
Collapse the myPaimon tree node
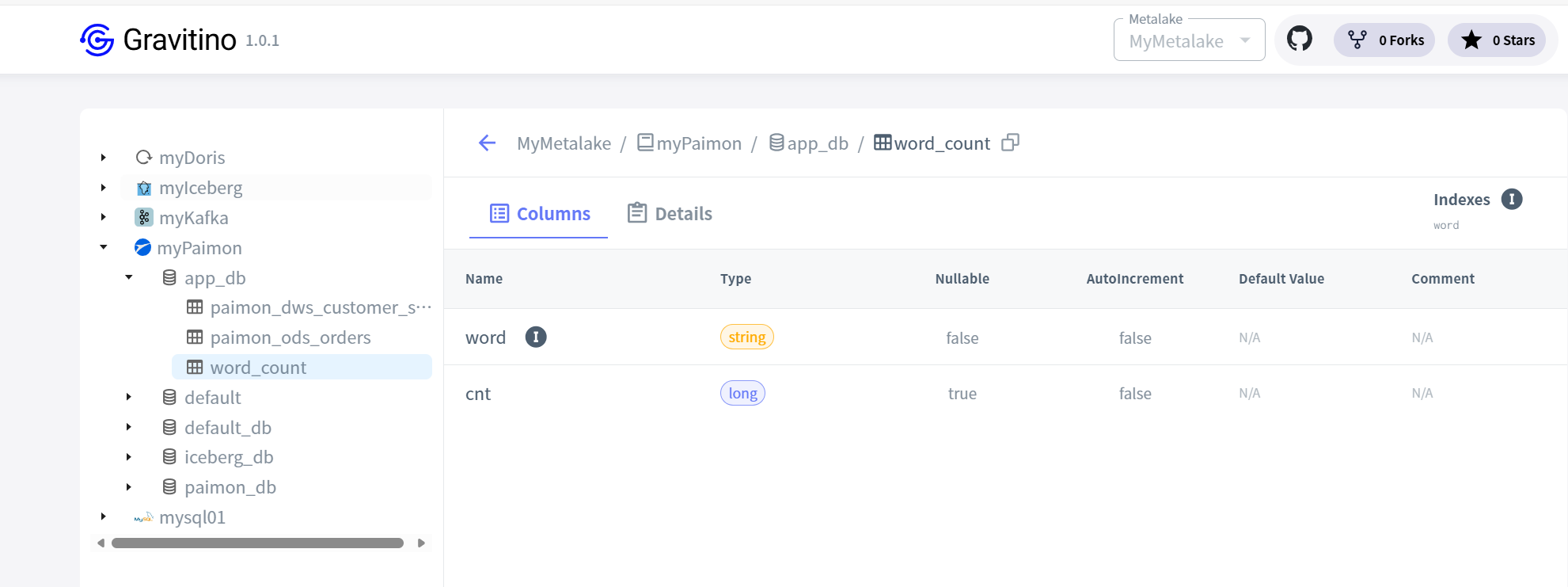[104, 247]
